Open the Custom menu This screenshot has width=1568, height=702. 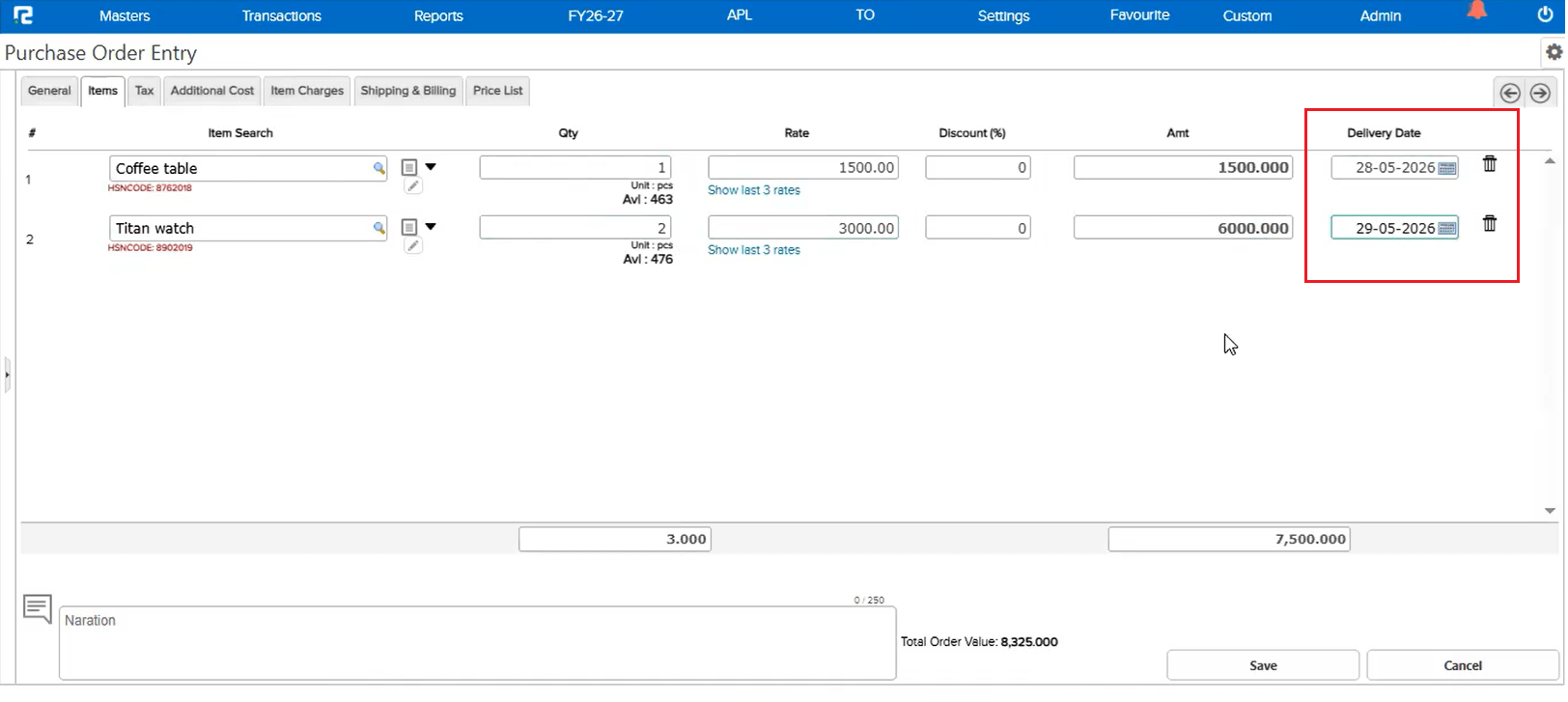[1247, 15]
